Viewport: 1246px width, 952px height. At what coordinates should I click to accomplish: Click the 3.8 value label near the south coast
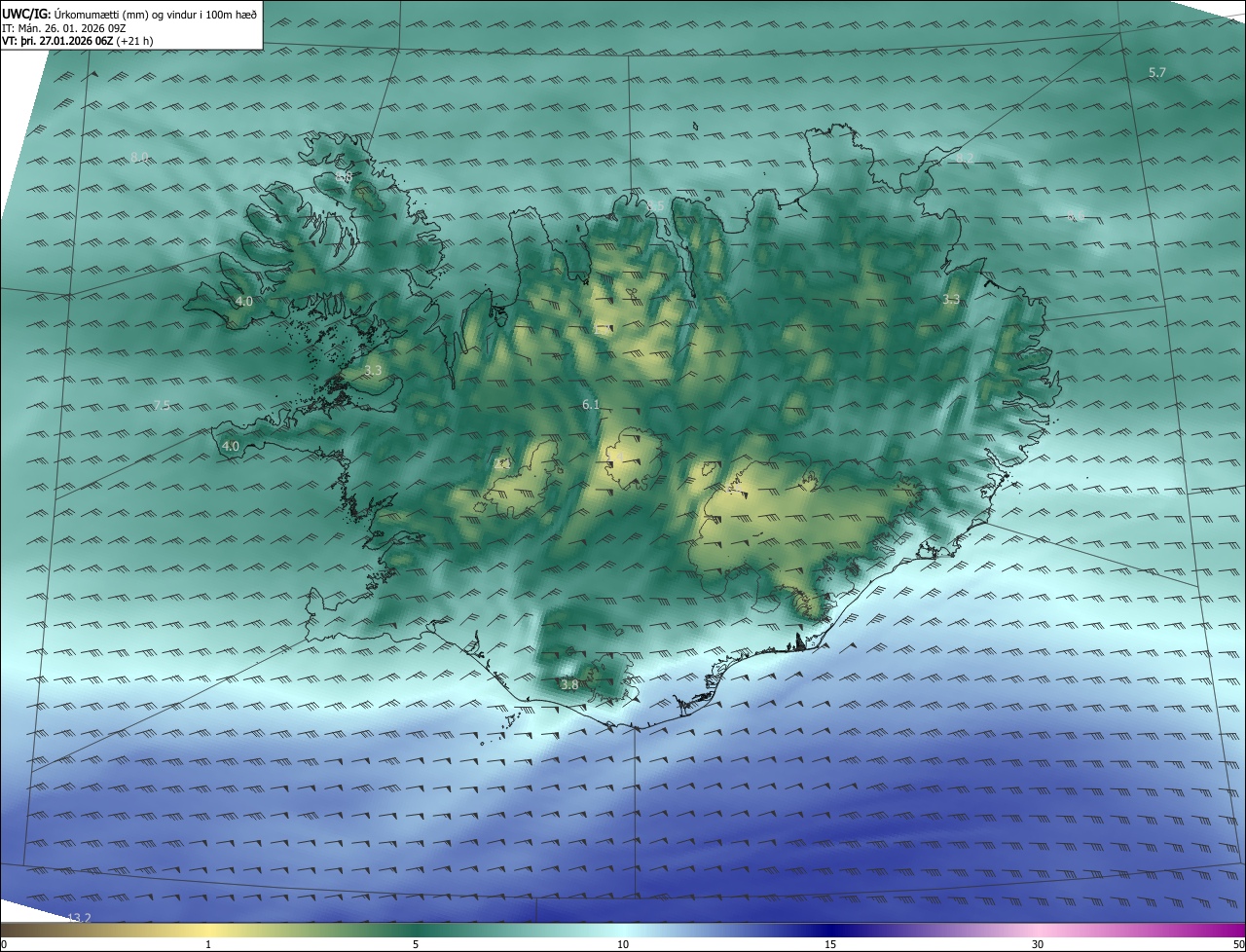(569, 685)
